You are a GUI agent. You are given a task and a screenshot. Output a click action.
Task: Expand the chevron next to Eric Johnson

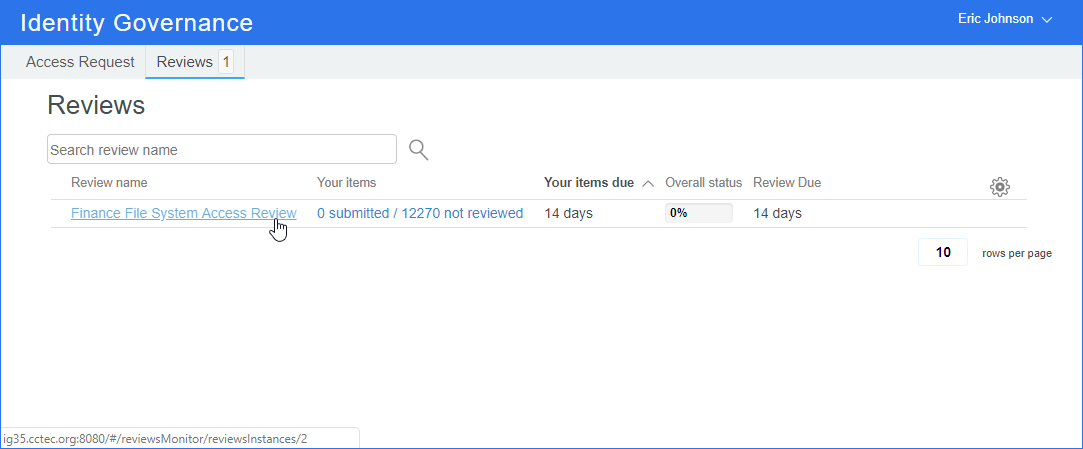pos(1047,20)
